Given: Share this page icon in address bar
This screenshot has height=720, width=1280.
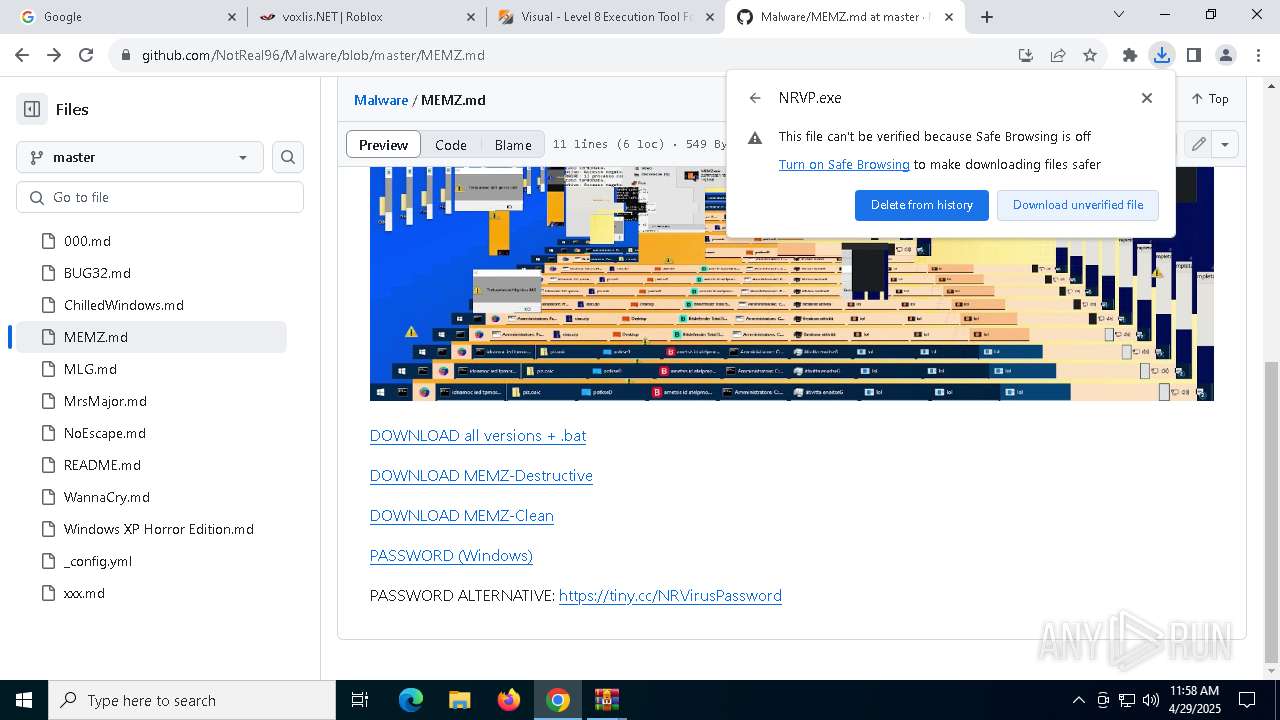Looking at the screenshot, I should pos(1058,55).
